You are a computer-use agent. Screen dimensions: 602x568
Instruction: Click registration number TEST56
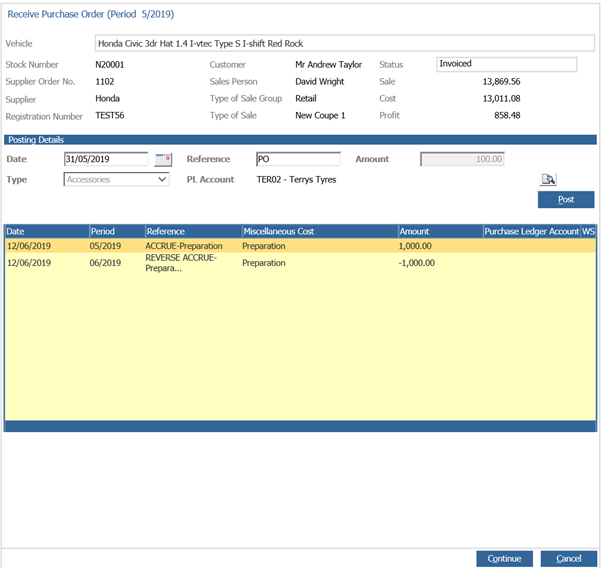click(110, 115)
